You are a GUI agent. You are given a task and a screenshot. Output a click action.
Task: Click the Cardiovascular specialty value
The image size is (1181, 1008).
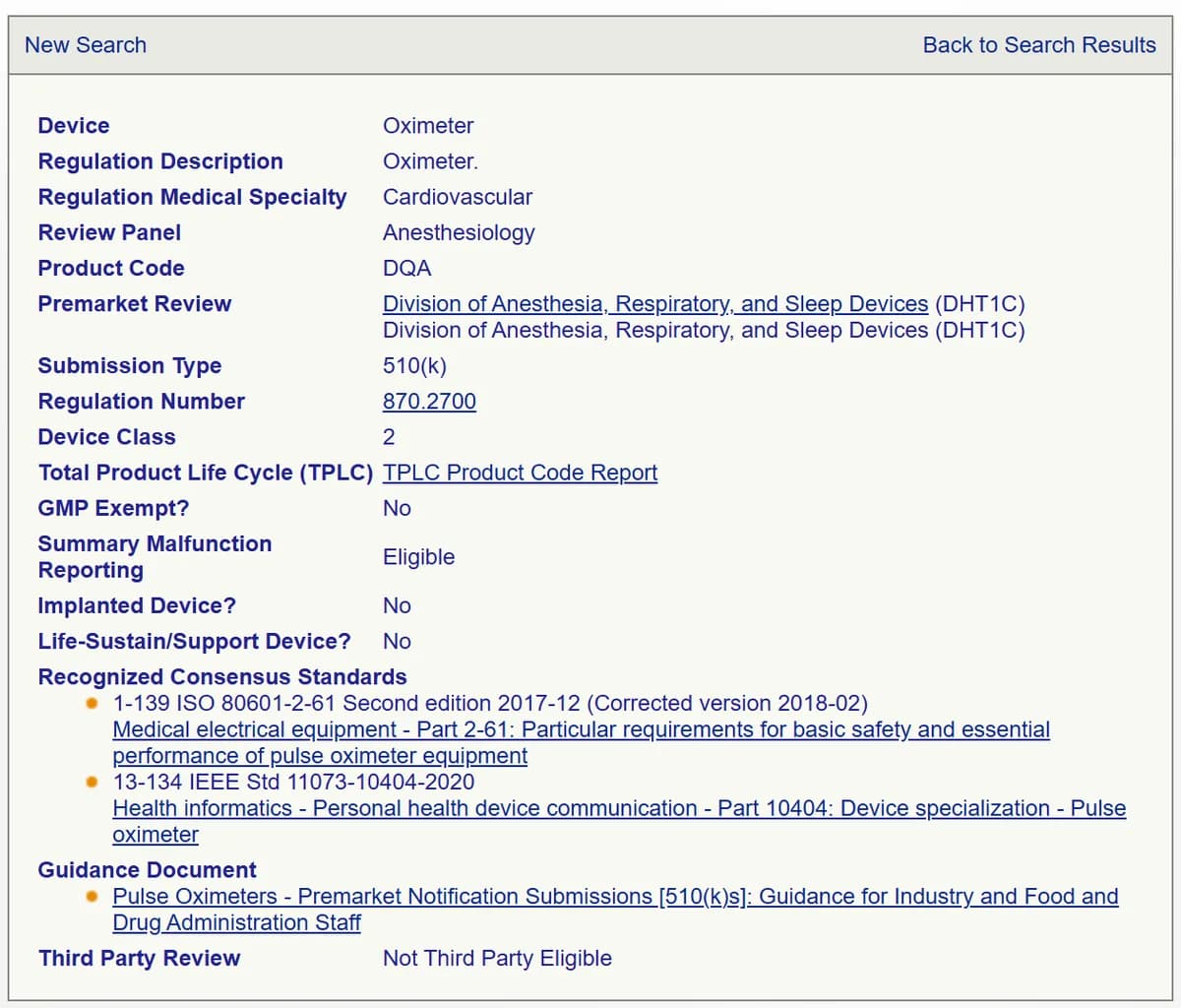point(458,197)
